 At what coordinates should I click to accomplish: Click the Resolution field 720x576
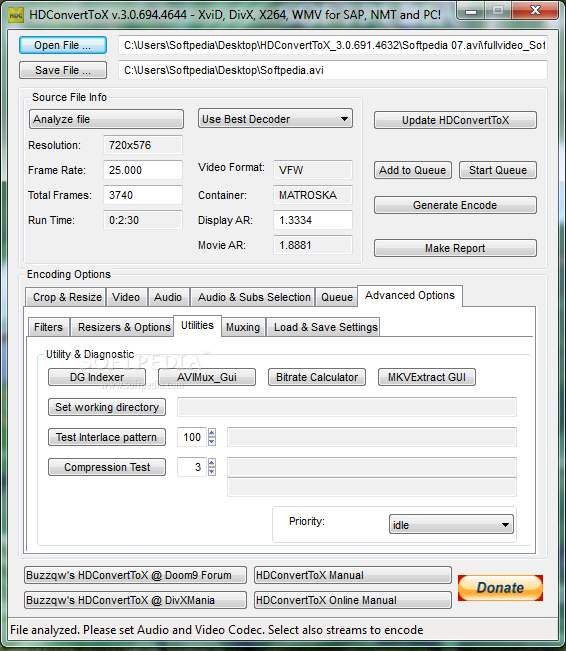pos(143,145)
